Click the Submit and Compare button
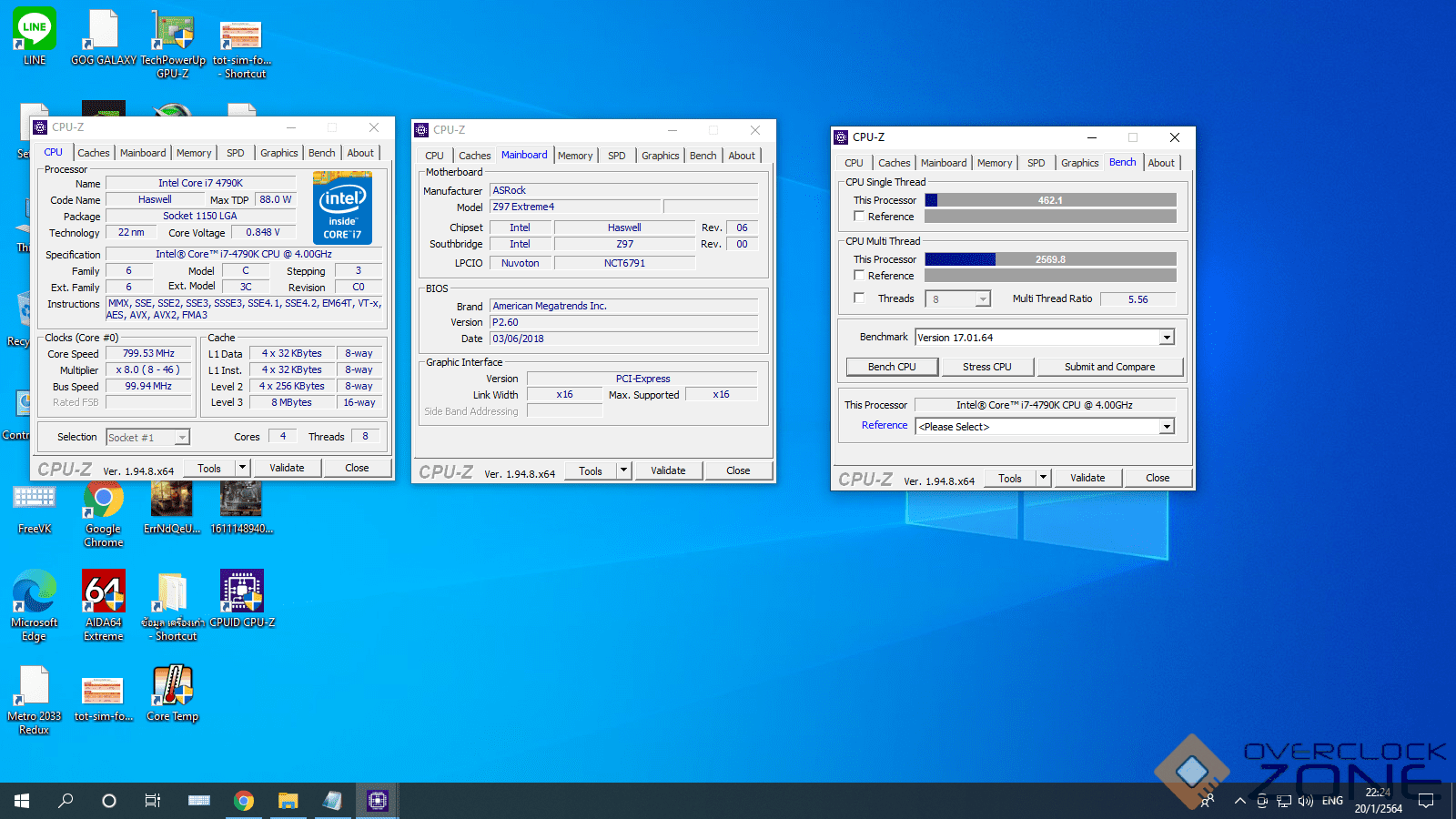 pos(1109,367)
